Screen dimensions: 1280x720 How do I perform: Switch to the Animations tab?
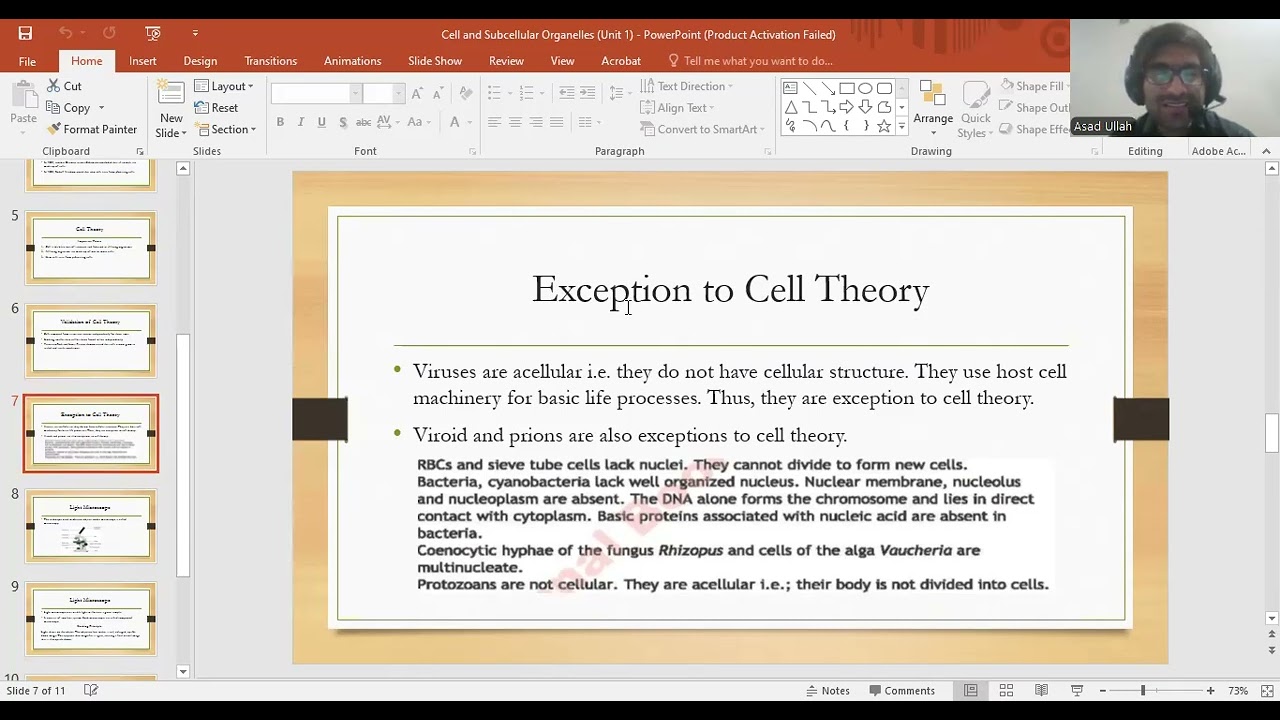[352, 61]
